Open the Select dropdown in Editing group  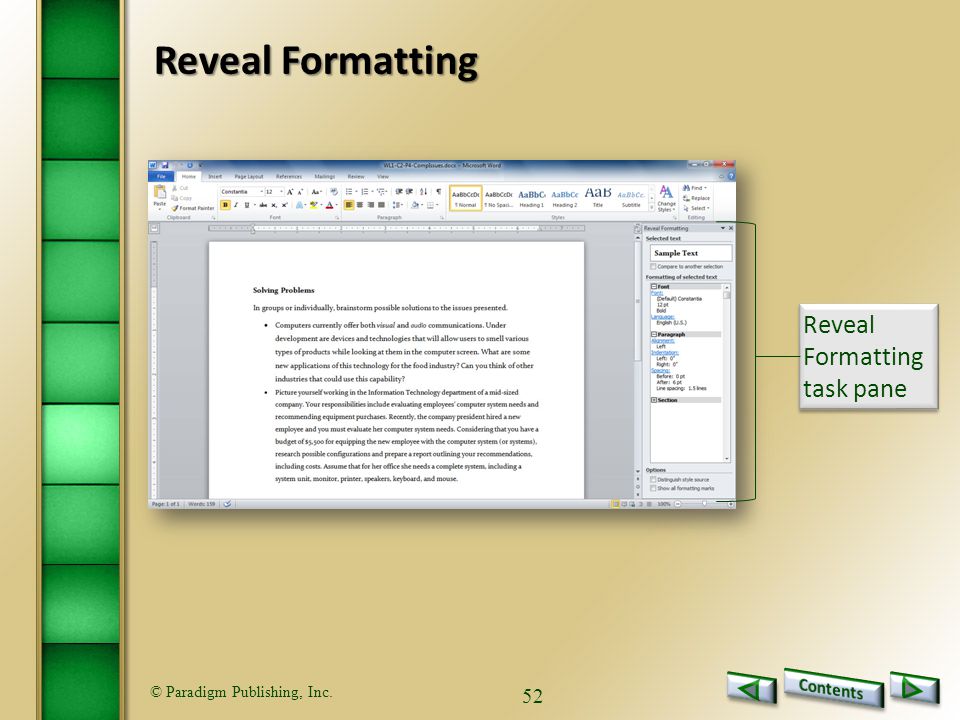point(696,208)
